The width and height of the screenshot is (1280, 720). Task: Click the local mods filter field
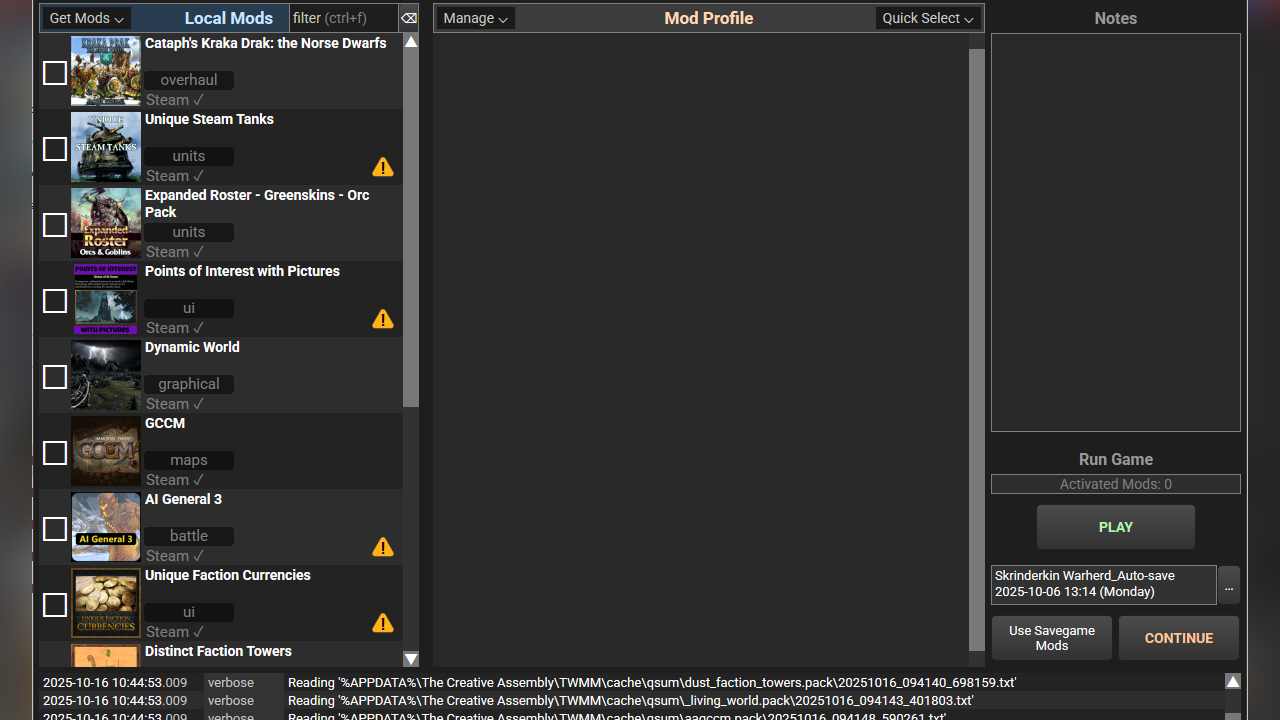pyautogui.click(x=342, y=18)
